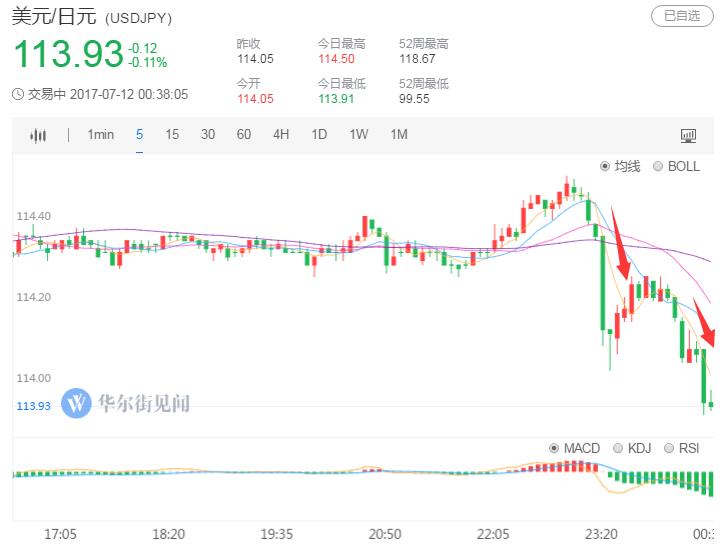The width and height of the screenshot is (724, 552).
Task: Click the 今日最低 value 113.91
Action: pyautogui.click(x=336, y=99)
